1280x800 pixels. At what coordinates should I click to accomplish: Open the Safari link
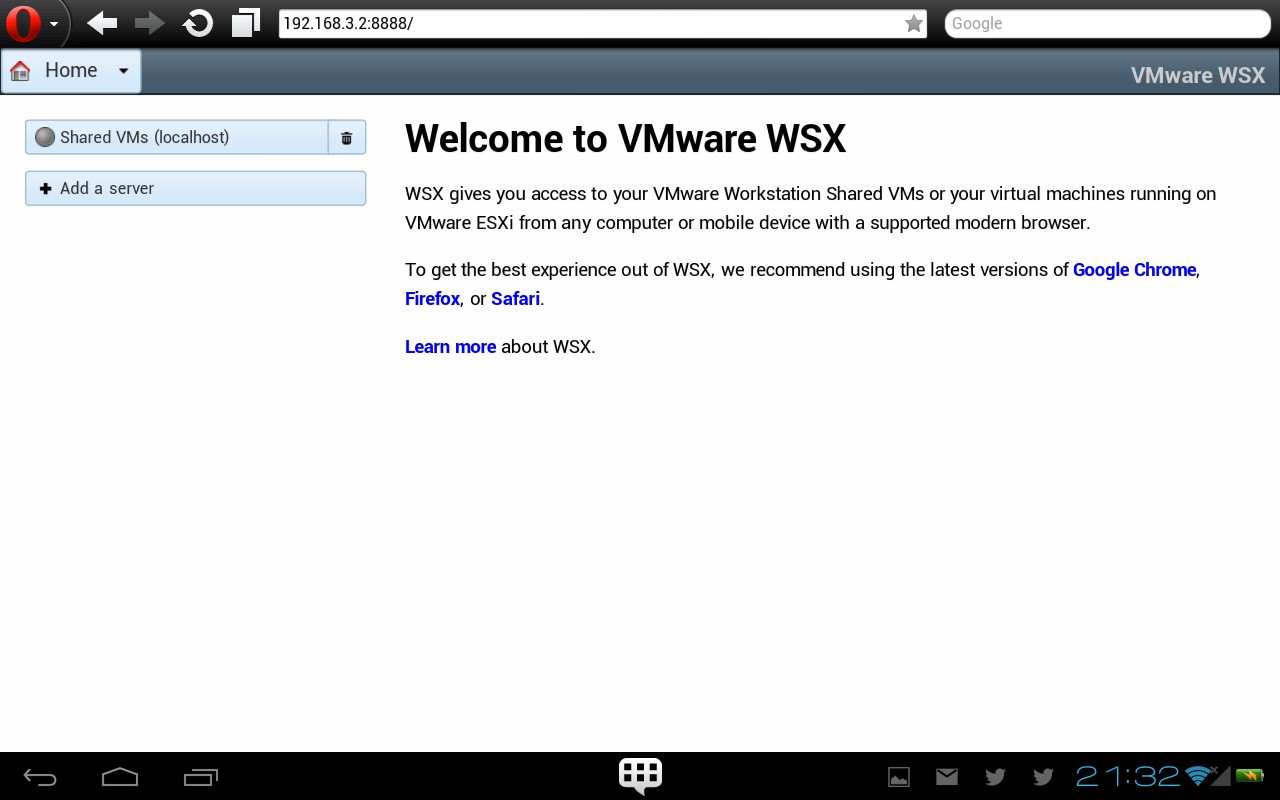515,299
